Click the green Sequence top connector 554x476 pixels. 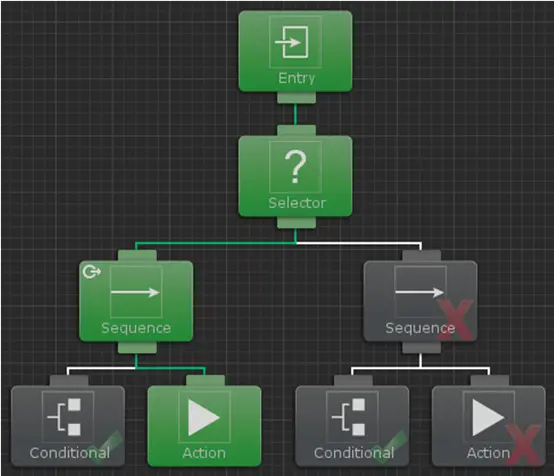pyautogui.click(x=137, y=255)
